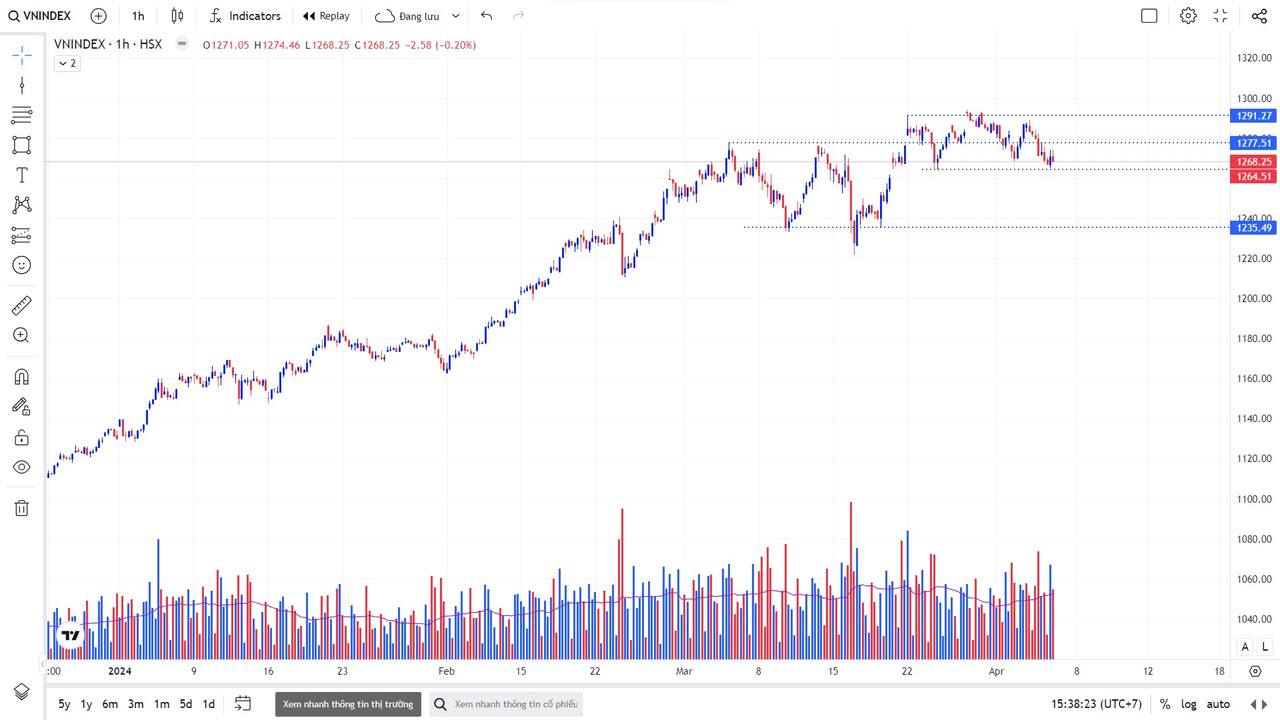1280x720 pixels.
Task: Select the trend line drawing tool
Action: [22, 85]
